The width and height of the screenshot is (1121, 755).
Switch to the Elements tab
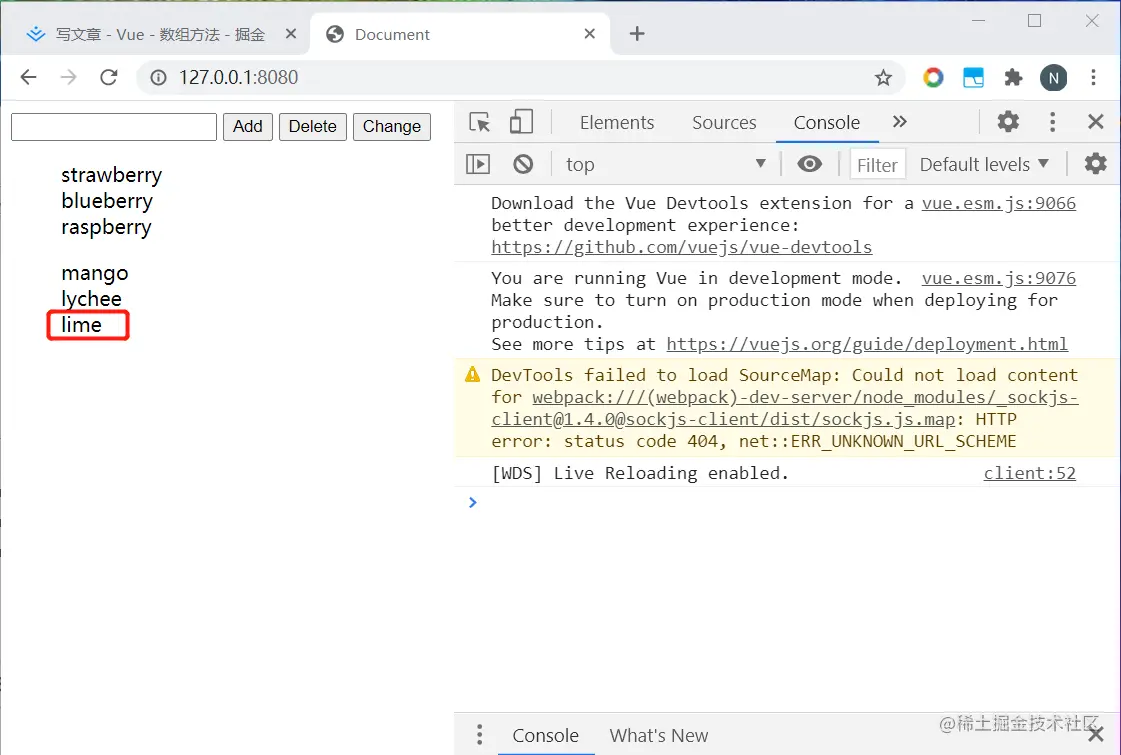point(617,123)
